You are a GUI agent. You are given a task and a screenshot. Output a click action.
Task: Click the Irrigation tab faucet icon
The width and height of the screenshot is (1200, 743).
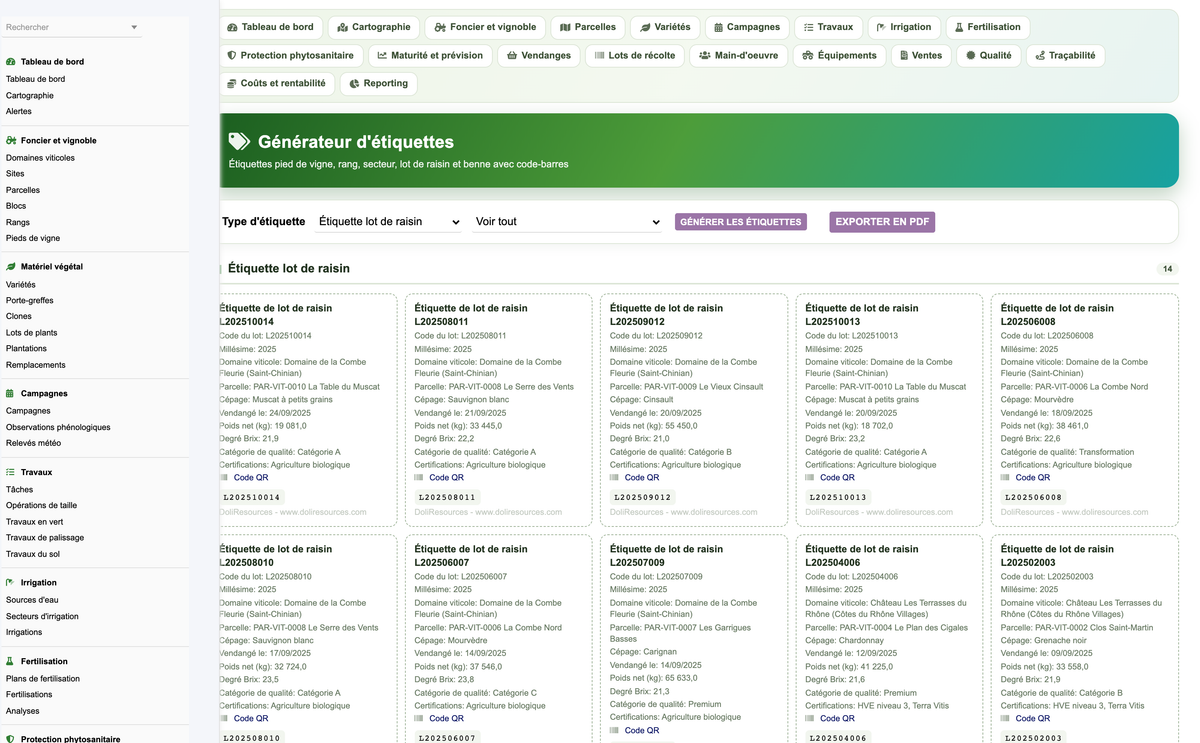[x=881, y=28]
